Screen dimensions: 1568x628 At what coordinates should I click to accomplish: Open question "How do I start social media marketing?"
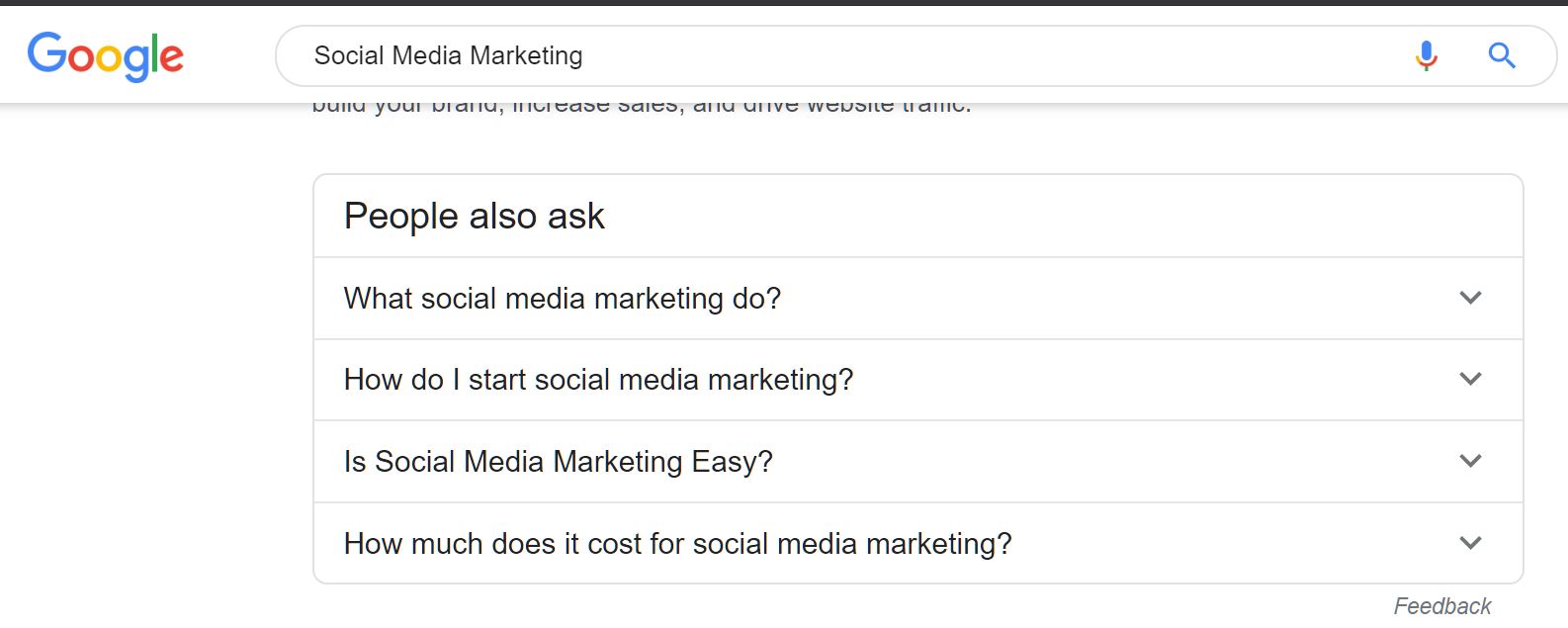tap(598, 380)
